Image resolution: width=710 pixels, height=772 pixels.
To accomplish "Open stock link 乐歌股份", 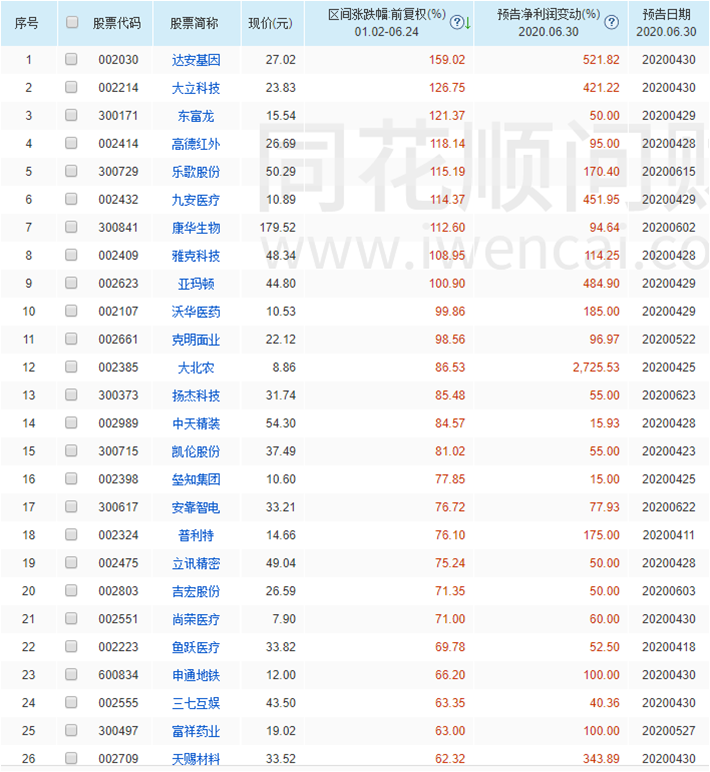I will 196,172.
